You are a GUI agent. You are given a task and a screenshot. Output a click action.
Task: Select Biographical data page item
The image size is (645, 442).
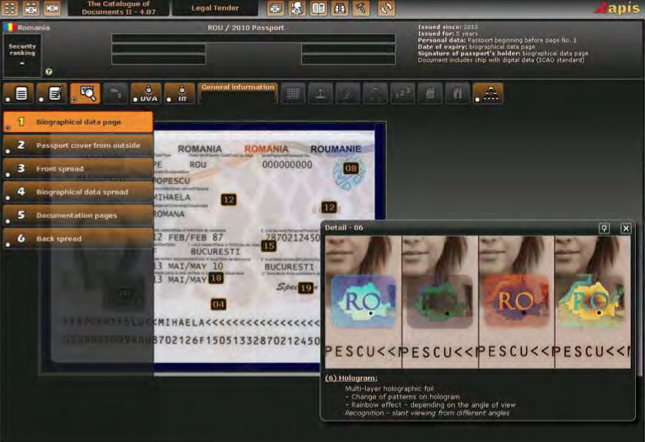(x=78, y=122)
